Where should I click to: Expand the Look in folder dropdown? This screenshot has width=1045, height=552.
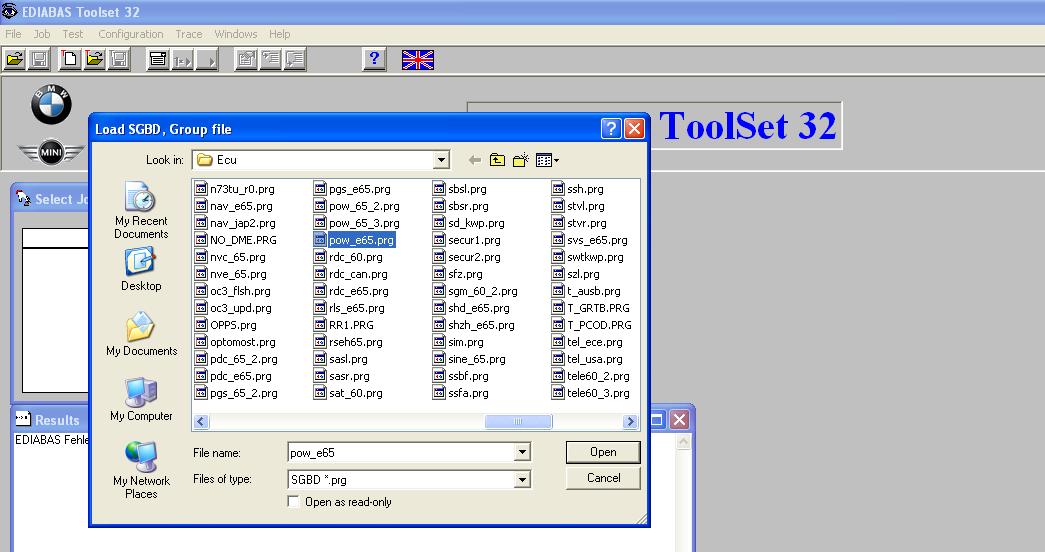tap(441, 160)
